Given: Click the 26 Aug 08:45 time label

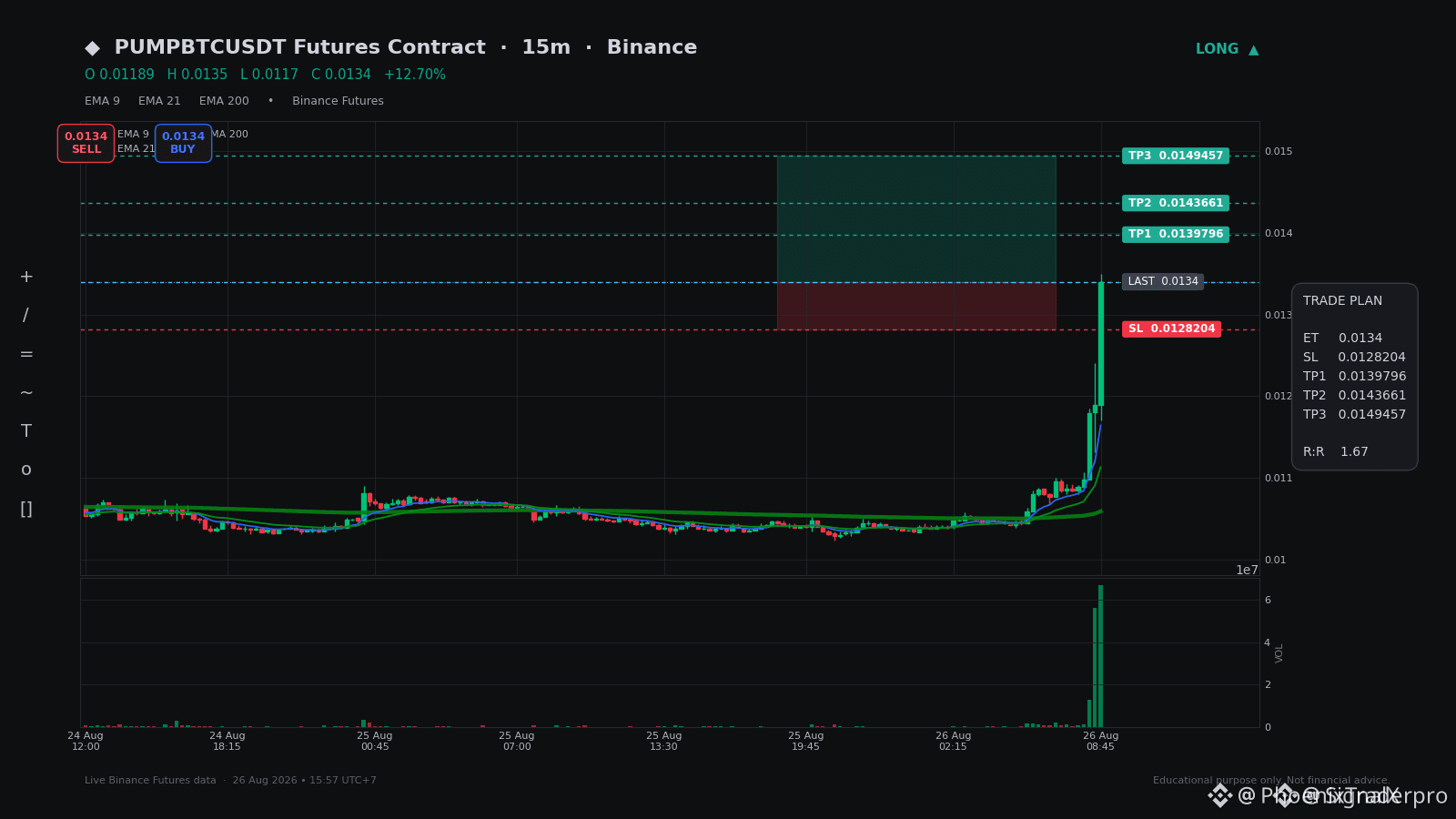Looking at the screenshot, I should (x=1100, y=741).
